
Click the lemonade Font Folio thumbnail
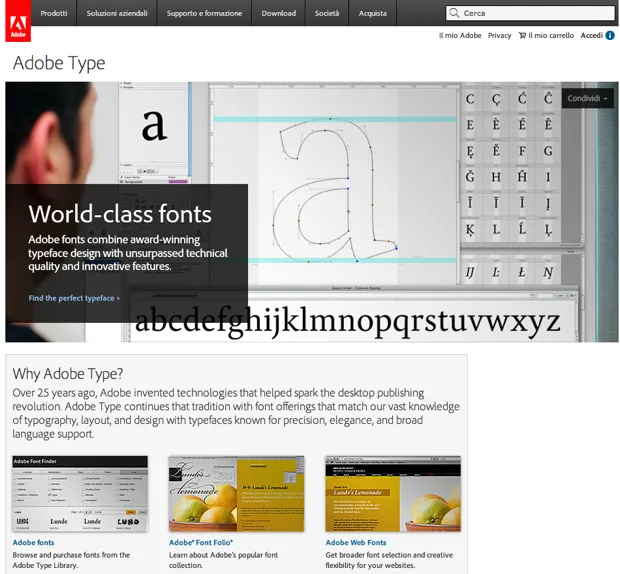(236, 494)
